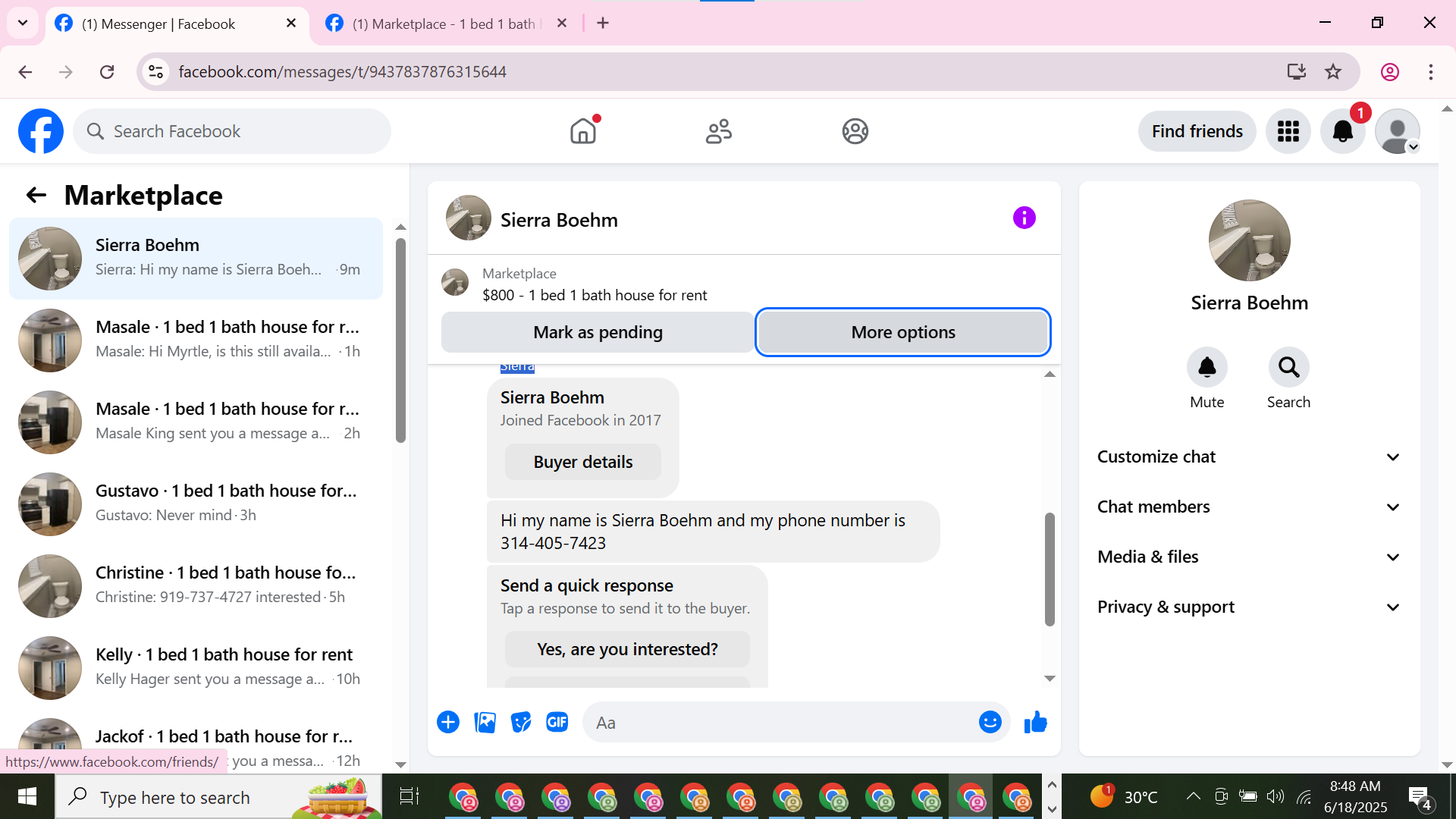This screenshot has width=1456, height=819.
Task: Open a new browser tab
Action: 603,24
